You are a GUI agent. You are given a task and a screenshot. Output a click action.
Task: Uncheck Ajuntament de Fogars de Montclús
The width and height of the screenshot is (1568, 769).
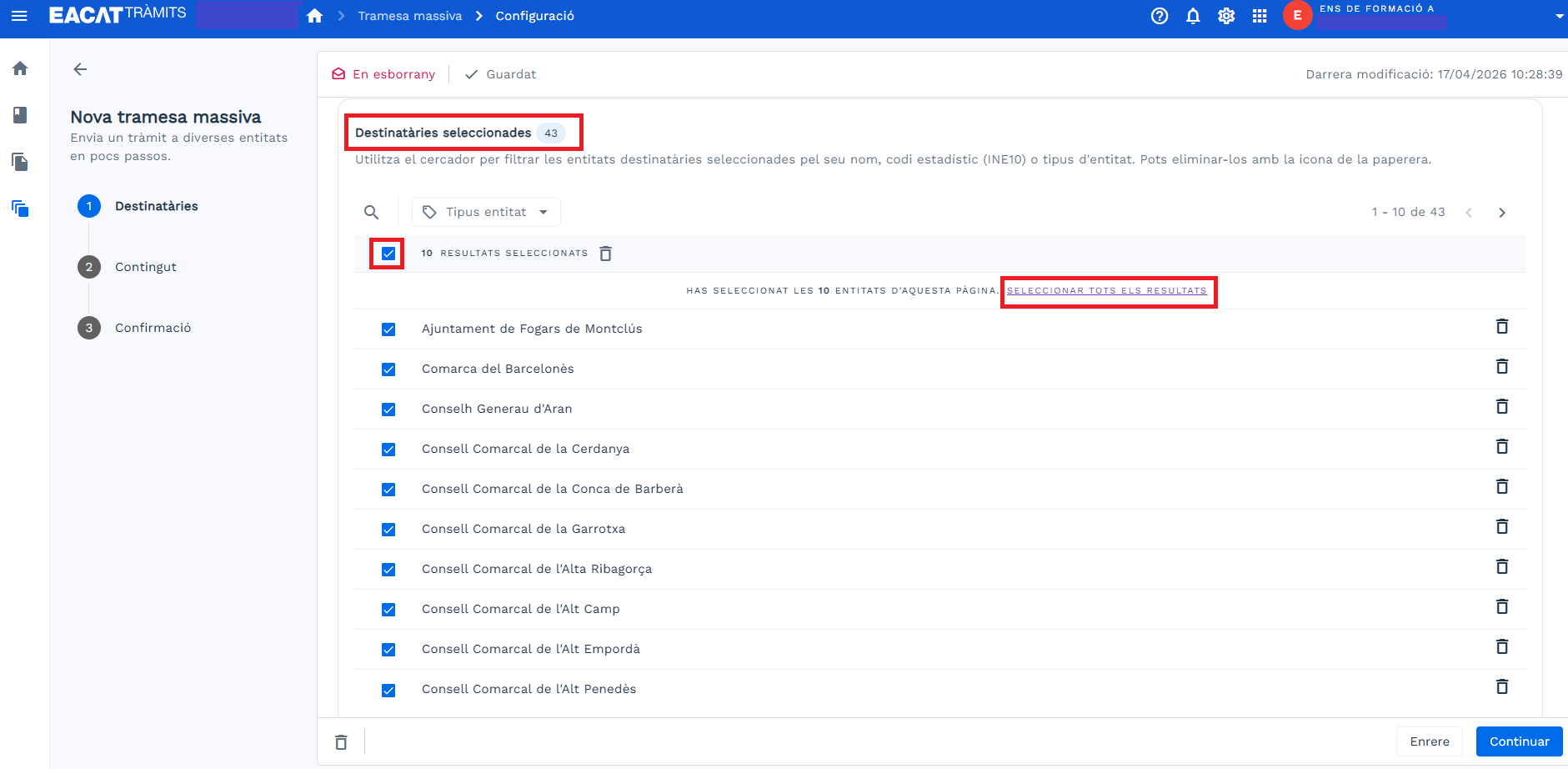point(388,329)
